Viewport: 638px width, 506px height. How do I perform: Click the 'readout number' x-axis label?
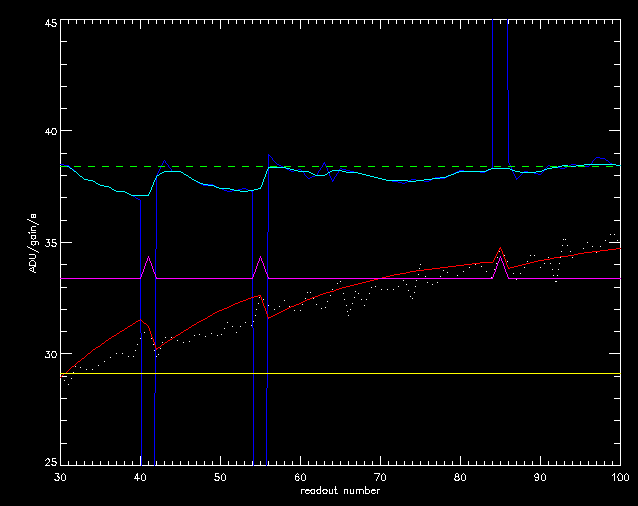pyautogui.click(x=340, y=491)
